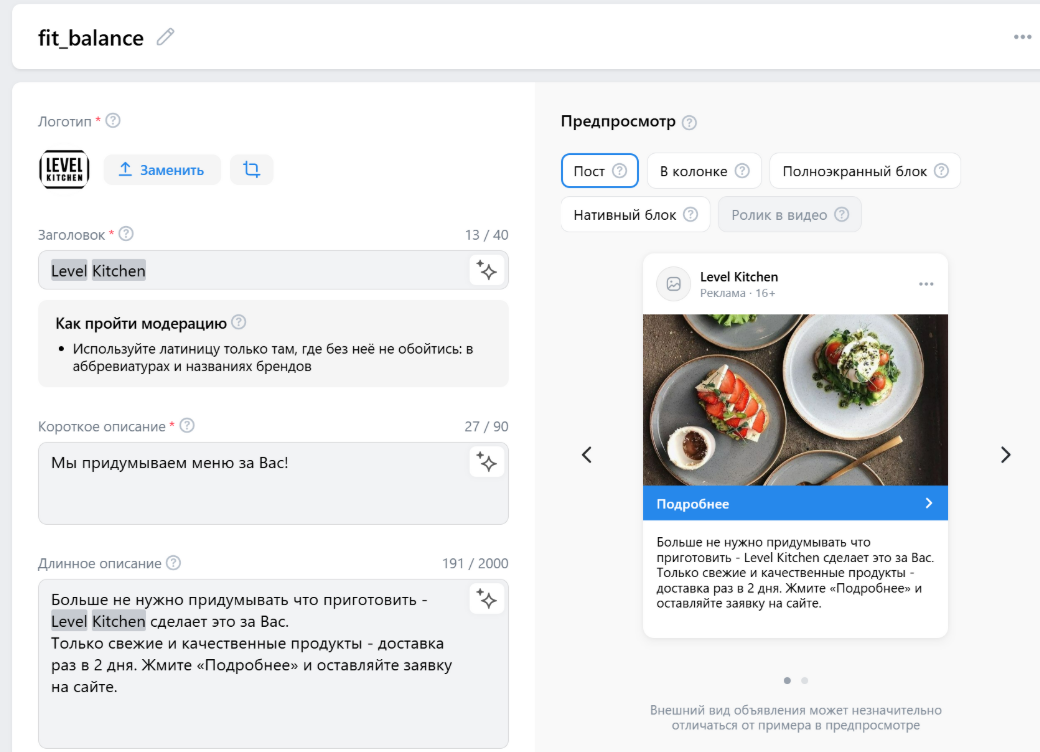
Task: Switch preview to Полноэкранный блок
Action: (865, 171)
